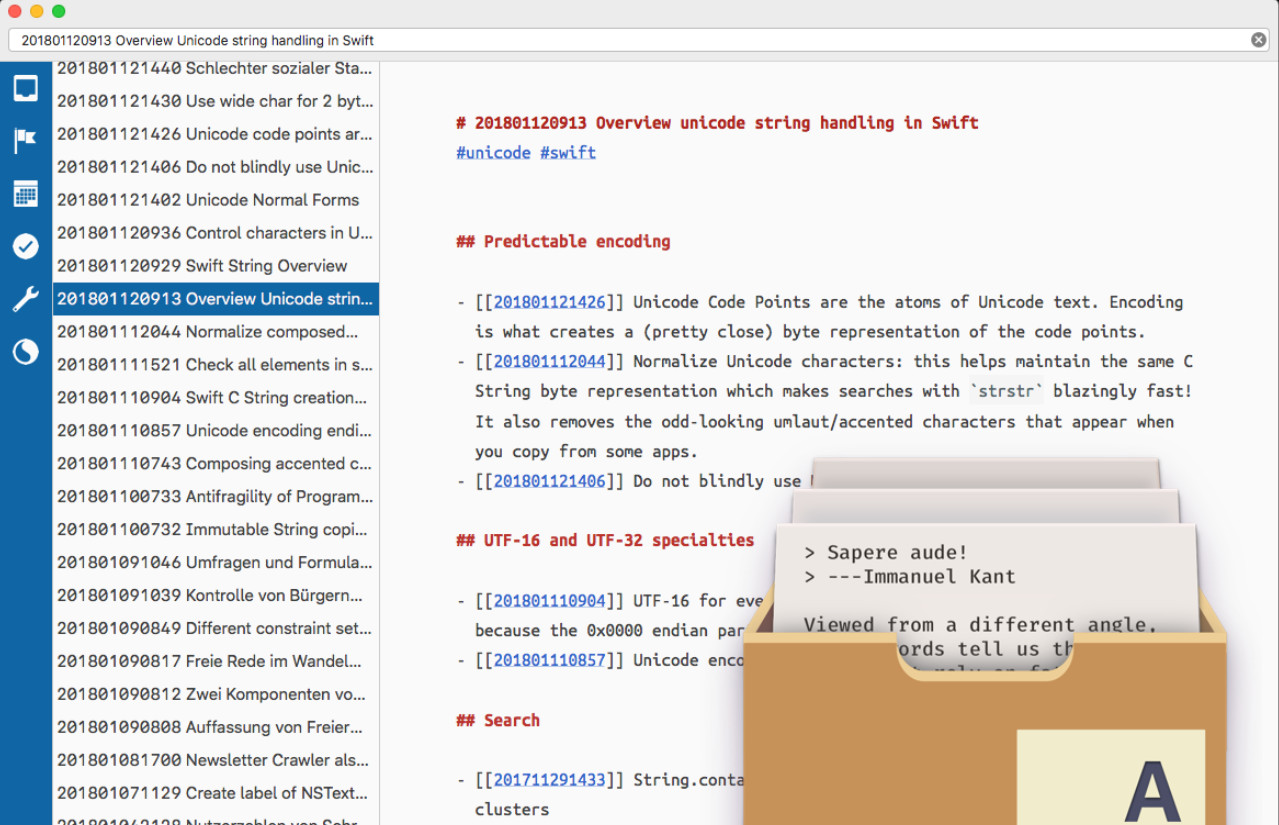
Task: Open note "201801121402 Unicode Normal Forms"
Action: [x=216, y=200]
